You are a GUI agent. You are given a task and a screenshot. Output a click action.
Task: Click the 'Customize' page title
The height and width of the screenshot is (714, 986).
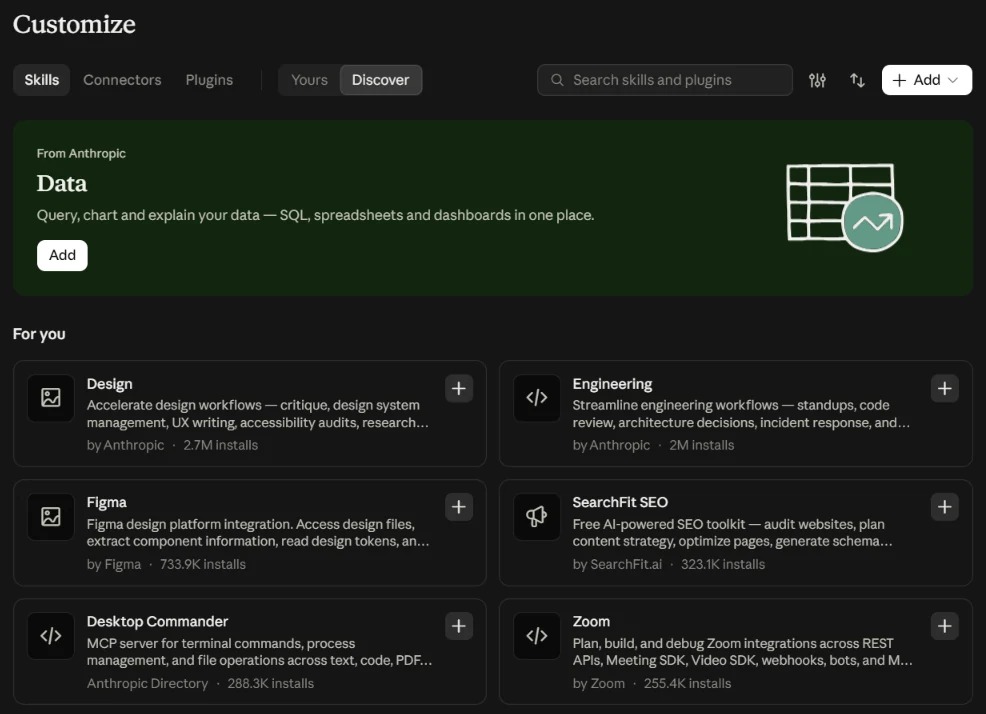click(74, 25)
